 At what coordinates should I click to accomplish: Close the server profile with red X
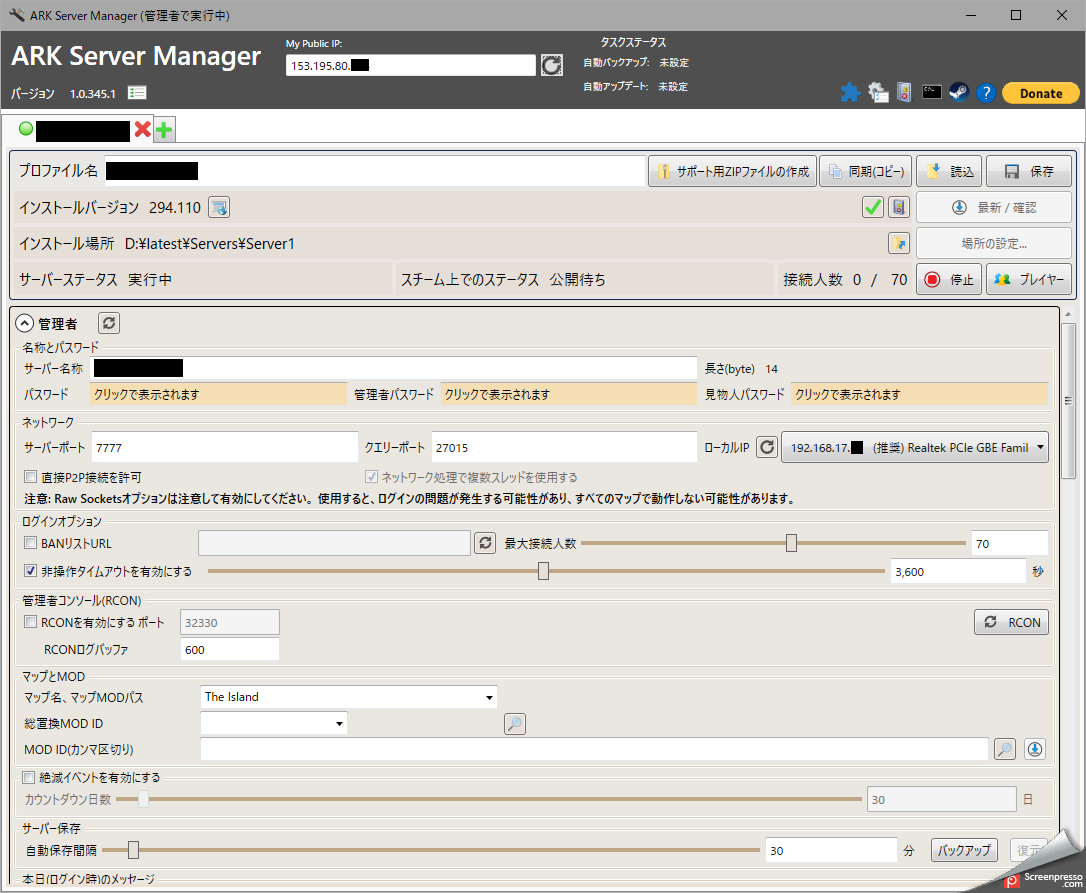tap(143, 129)
